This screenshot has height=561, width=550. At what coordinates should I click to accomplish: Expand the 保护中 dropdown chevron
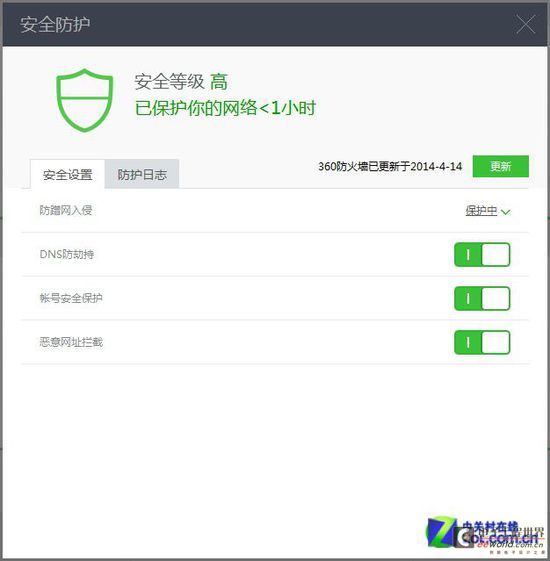[506, 212]
